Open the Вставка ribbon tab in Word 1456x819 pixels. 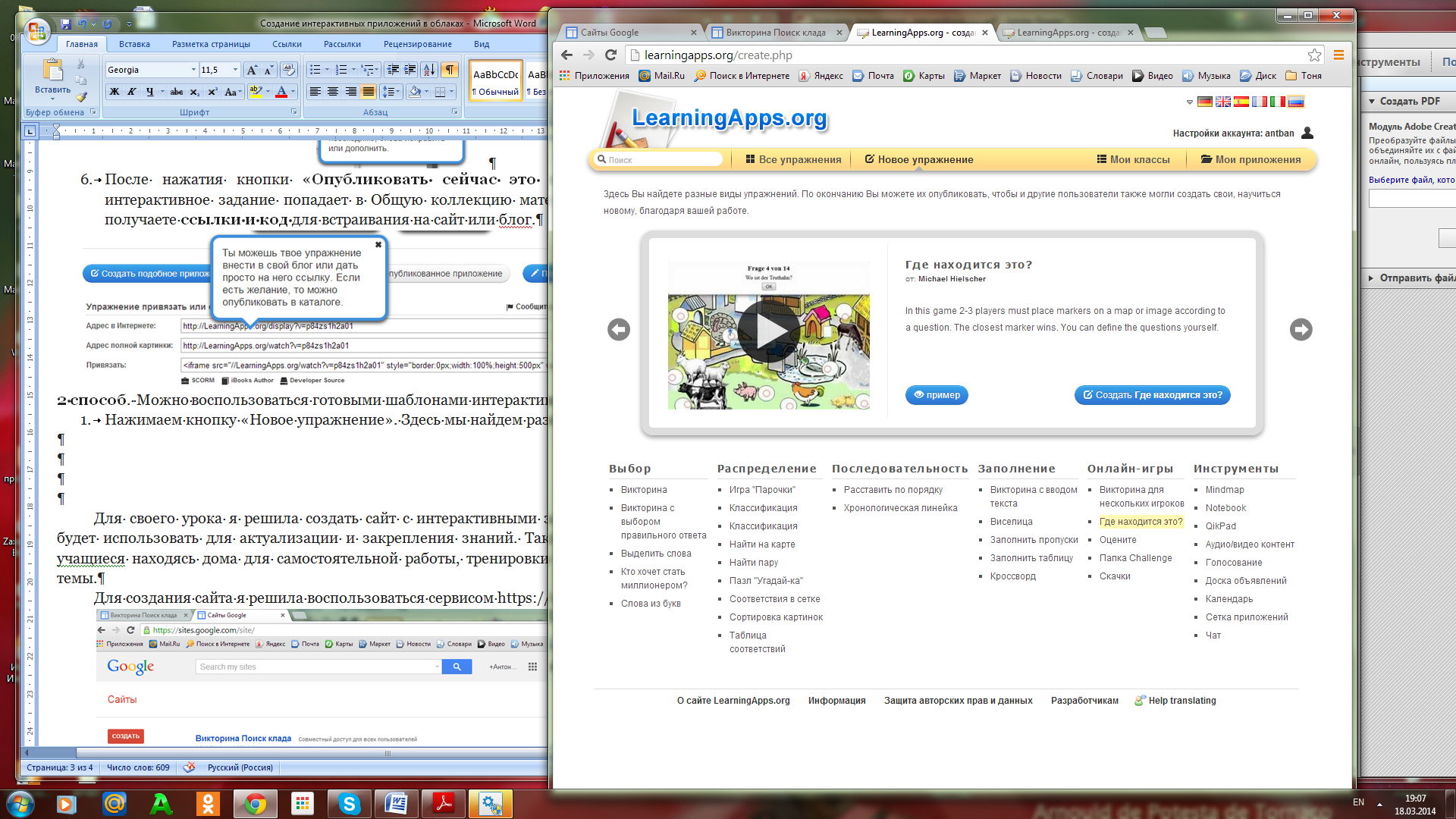(x=134, y=44)
